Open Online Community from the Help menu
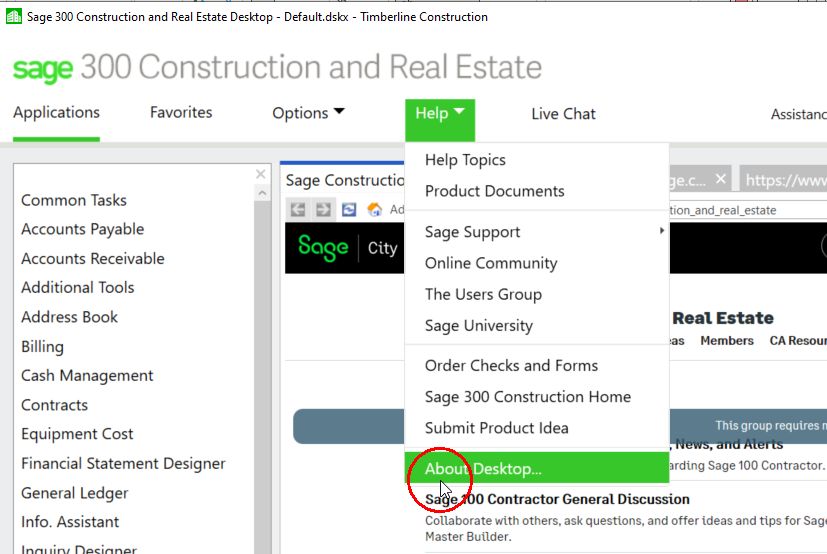 (x=537, y=263)
